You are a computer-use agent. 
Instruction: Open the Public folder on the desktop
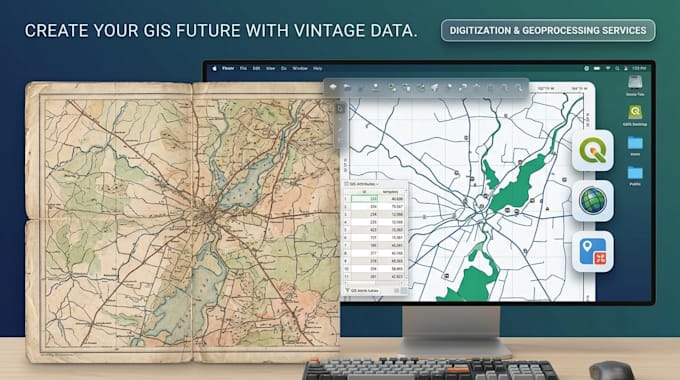pos(635,176)
